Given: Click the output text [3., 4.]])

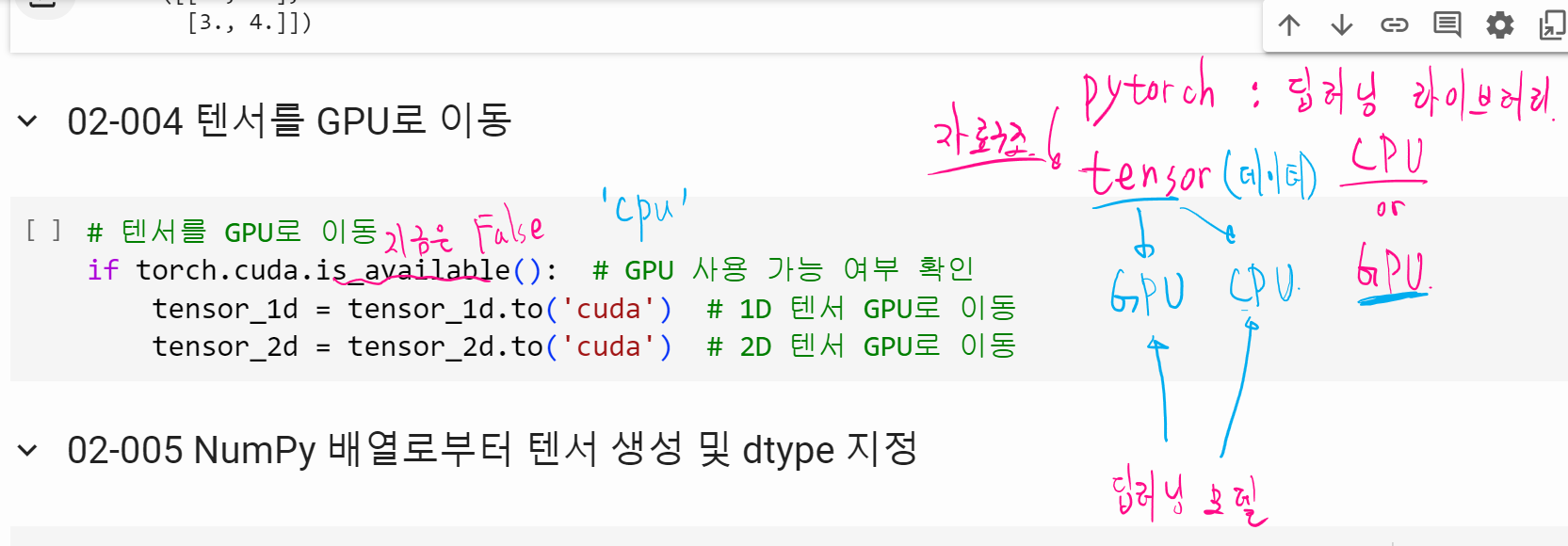Looking at the screenshot, I should [250, 23].
